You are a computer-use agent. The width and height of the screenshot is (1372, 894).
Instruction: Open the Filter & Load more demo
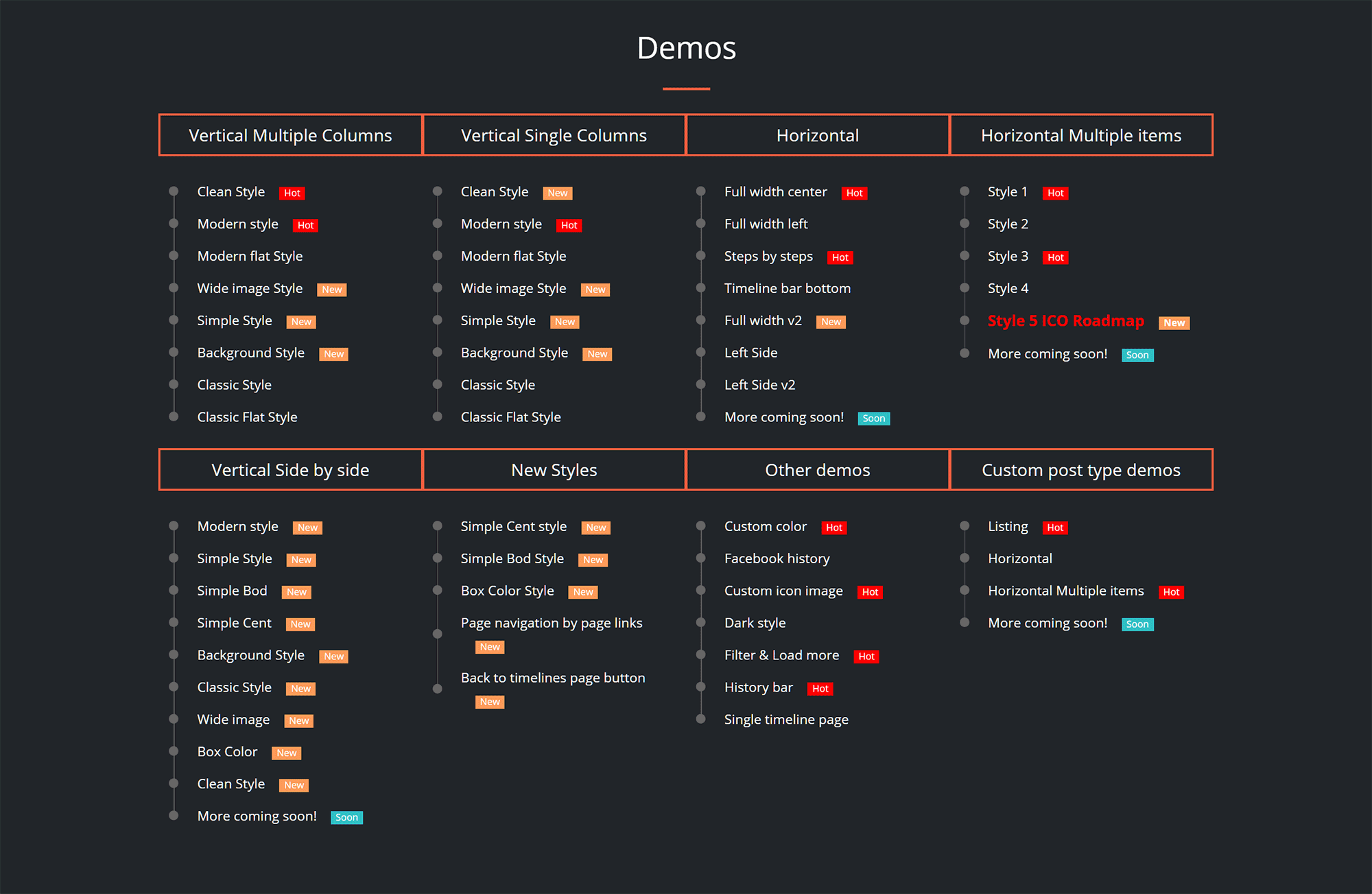point(781,655)
